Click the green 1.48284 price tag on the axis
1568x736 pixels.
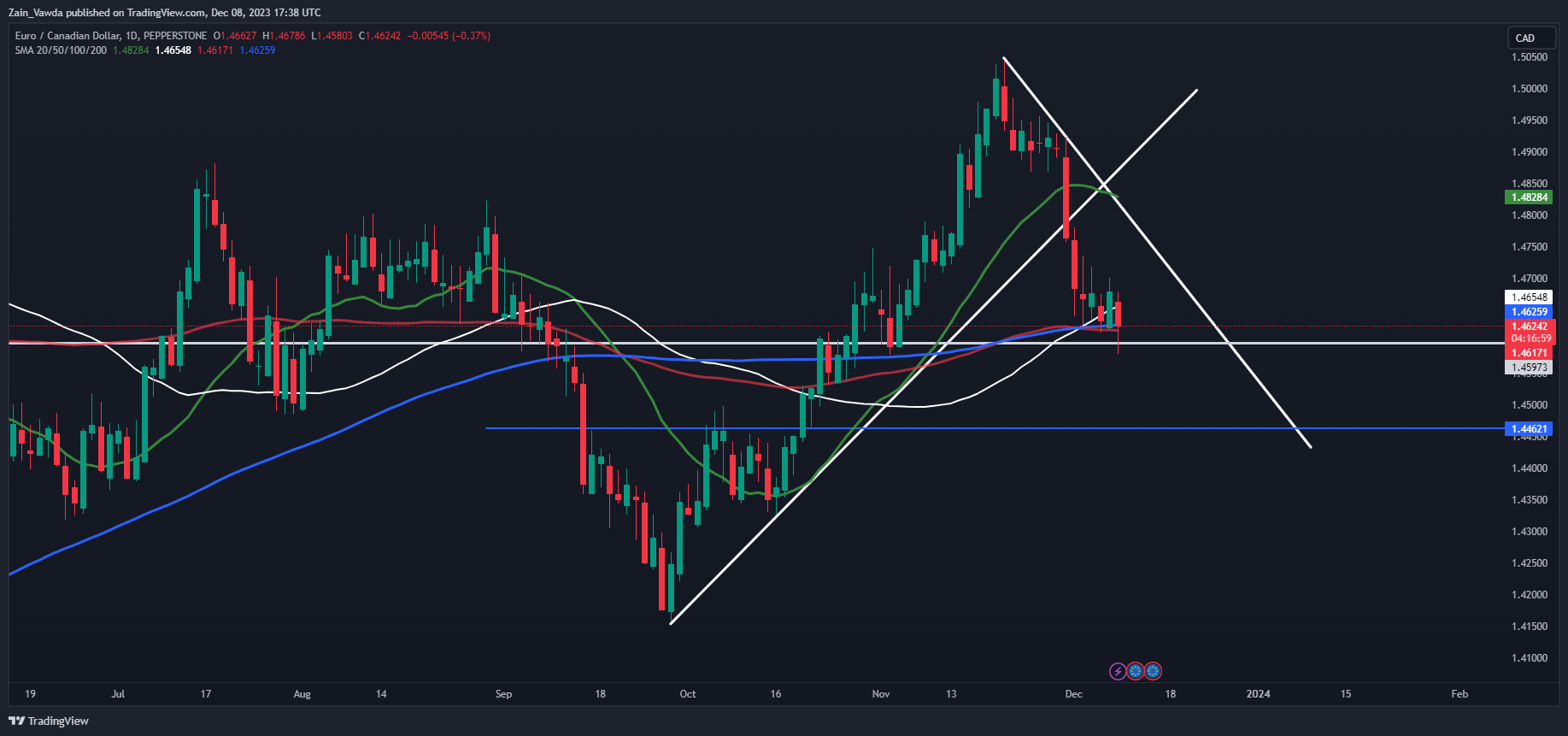pos(1529,197)
